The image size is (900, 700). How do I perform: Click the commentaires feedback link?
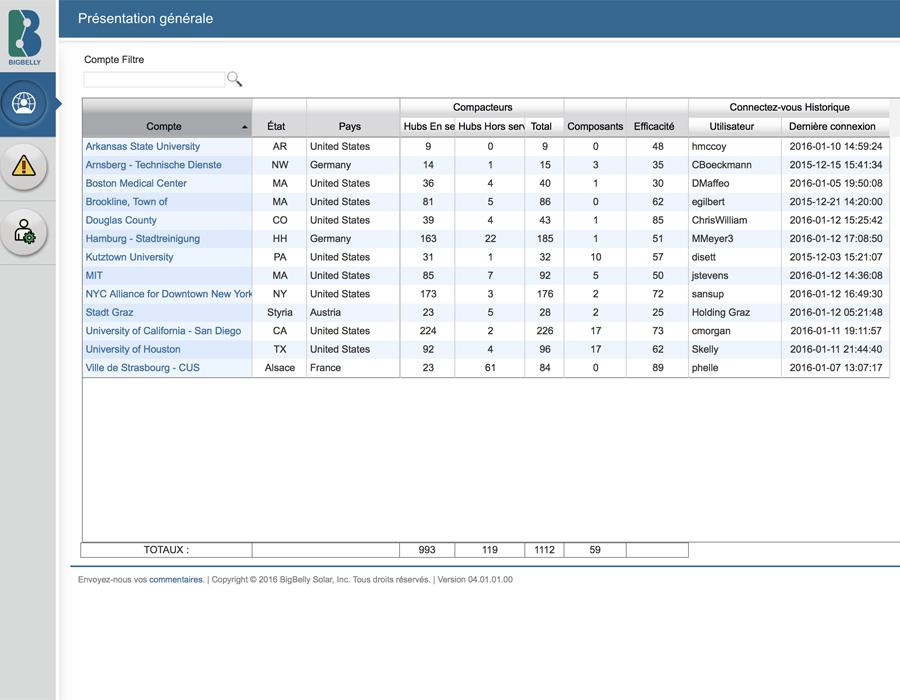click(x=176, y=579)
